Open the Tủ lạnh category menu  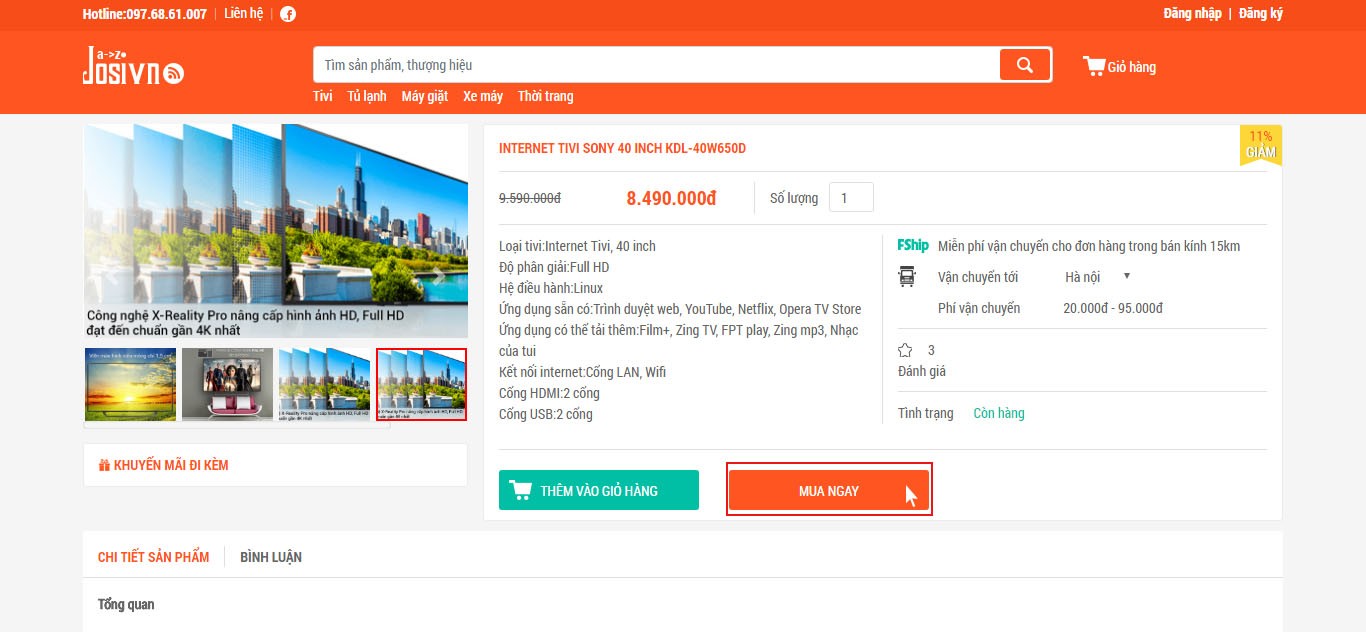[367, 96]
